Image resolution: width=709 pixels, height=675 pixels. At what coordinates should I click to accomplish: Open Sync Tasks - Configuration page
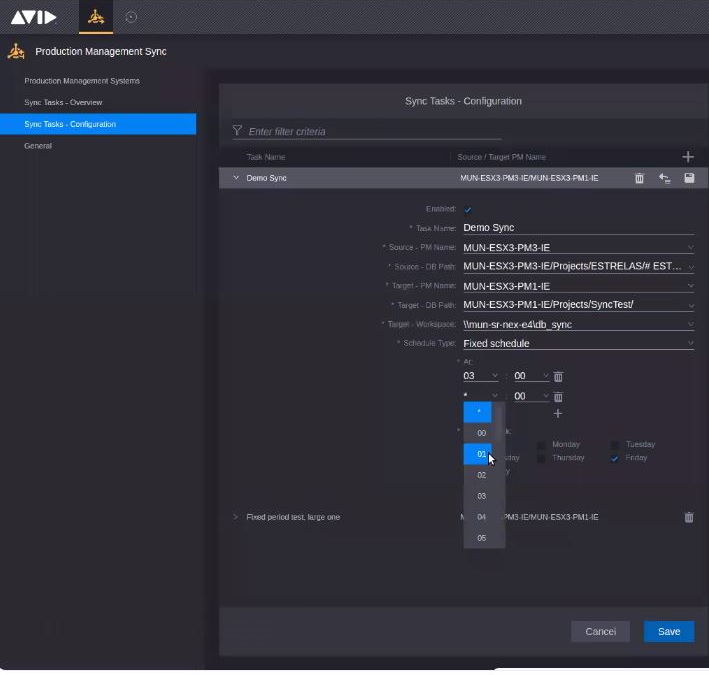[x=98, y=124]
